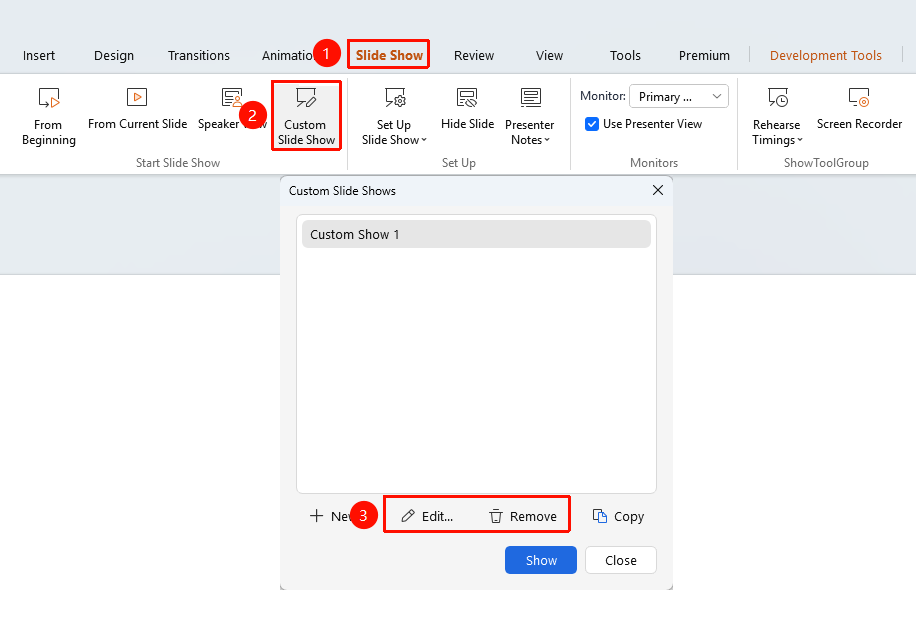Open Development Tools tab
This screenshot has width=916, height=619.
point(825,55)
